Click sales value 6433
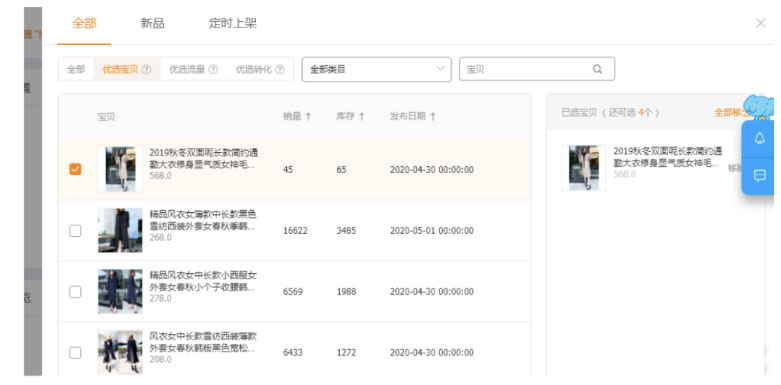The height and width of the screenshot is (385, 781). (293, 353)
